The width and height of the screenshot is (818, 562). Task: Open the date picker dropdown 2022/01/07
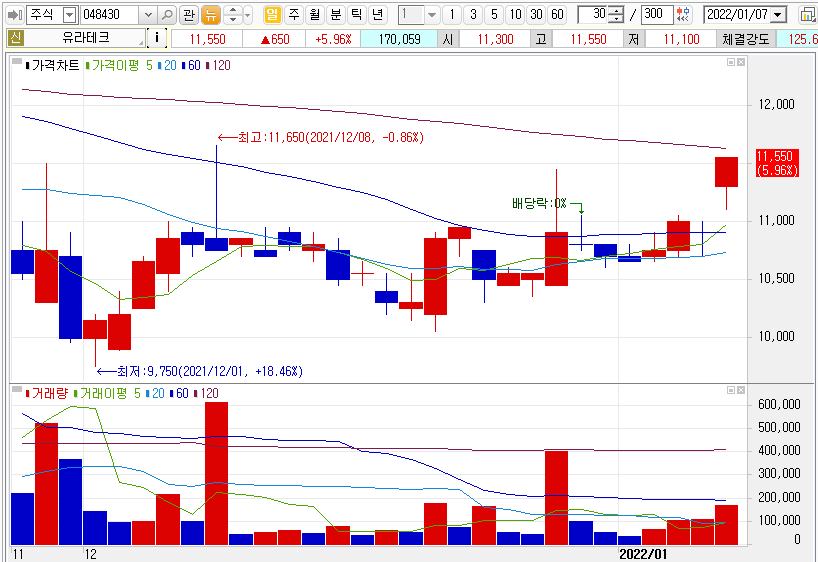pyautogui.click(x=778, y=15)
